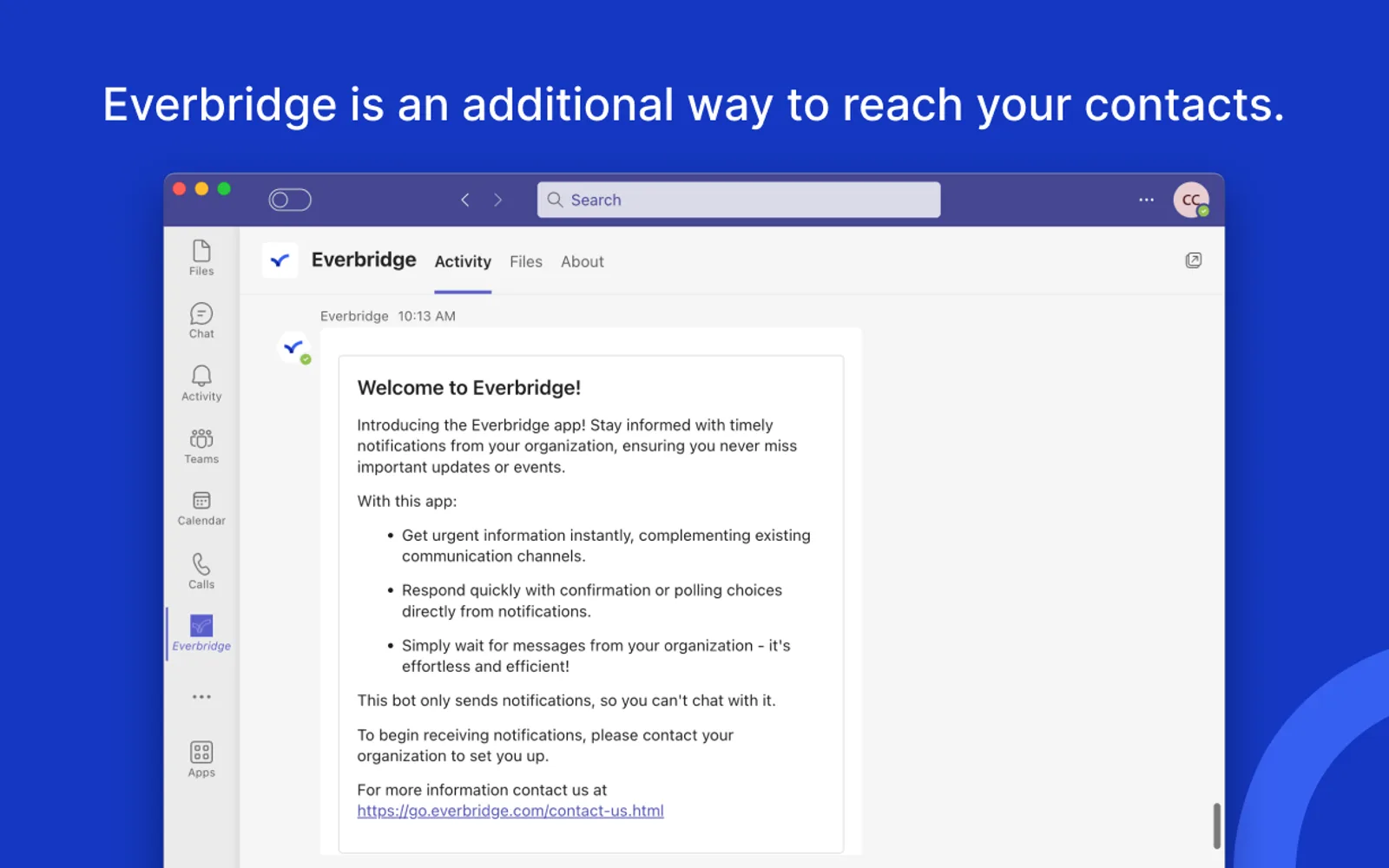Screen dimensions: 1389x868
Task: Click the Everbridge sender name above the message
Action: tap(354, 316)
